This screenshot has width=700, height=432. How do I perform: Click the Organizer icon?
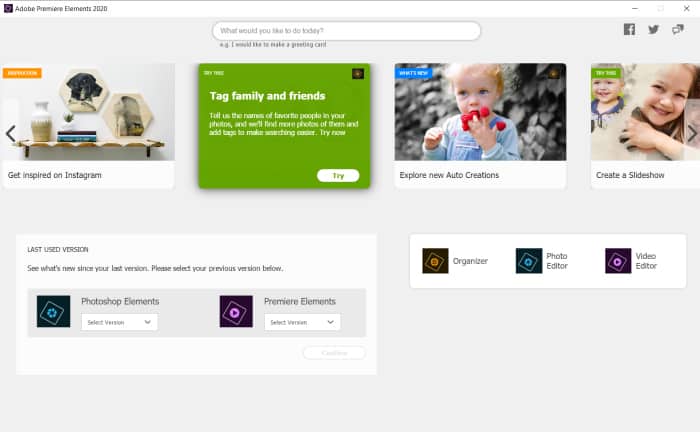pos(435,261)
